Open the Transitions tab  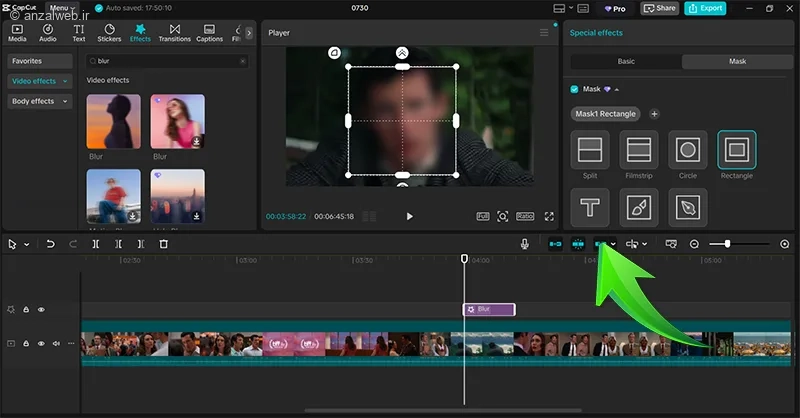175,33
